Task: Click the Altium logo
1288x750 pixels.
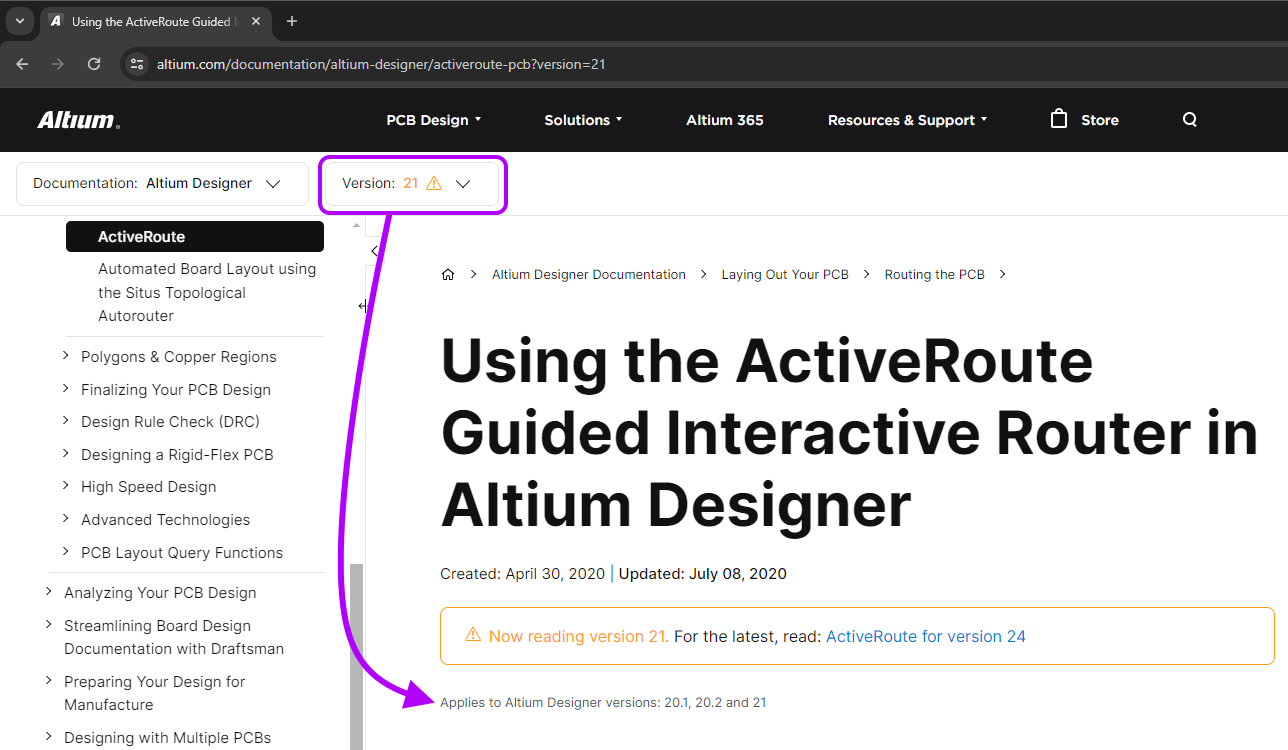Action: 79,120
